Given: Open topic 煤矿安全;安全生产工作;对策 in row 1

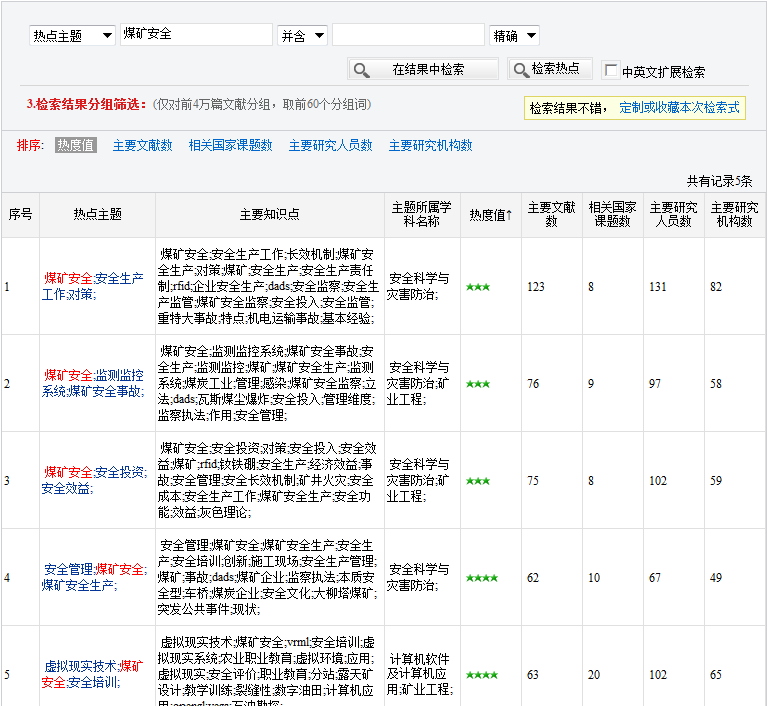Looking at the screenshot, I should click(x=92, y=286).
